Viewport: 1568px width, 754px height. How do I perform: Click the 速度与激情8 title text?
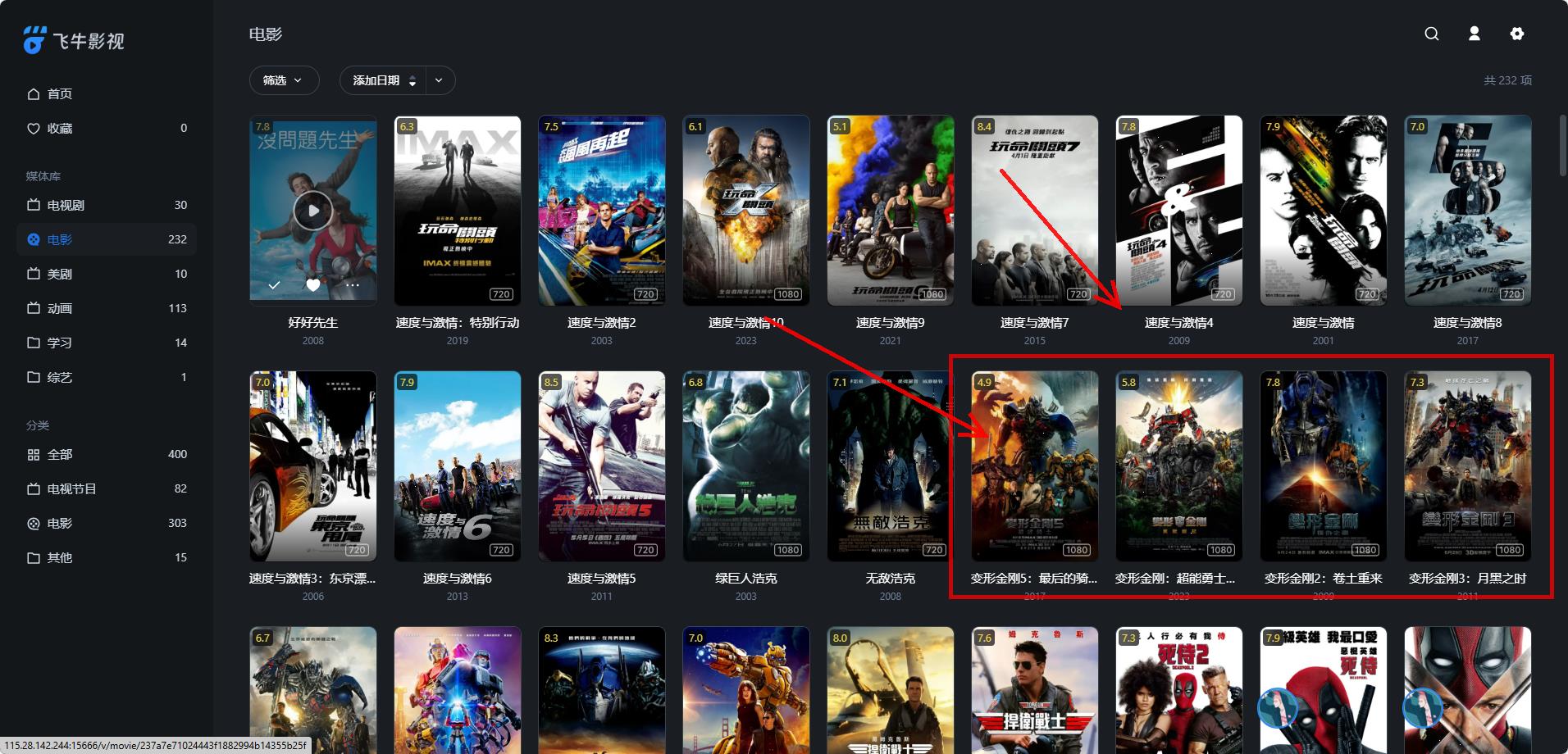(x=1468, y=323)
